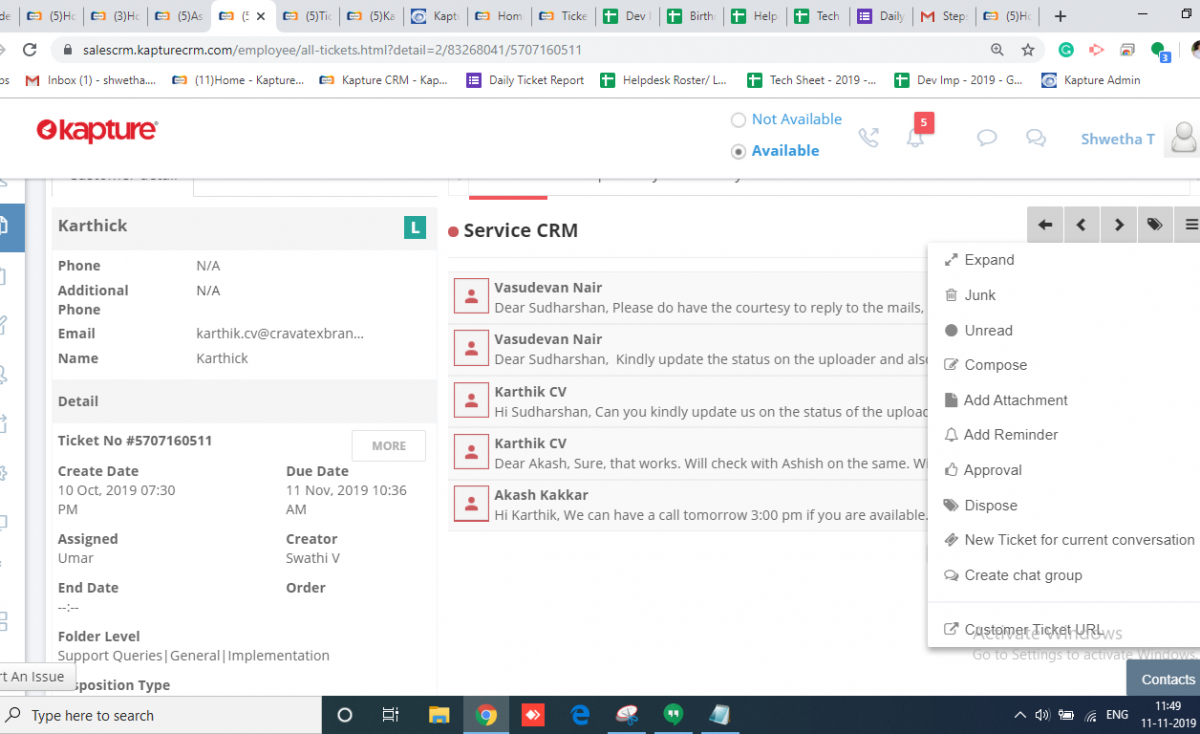Click the outgoing call phone icon
This screenshot has height=734, width=1200.
[x=868, y=138]
